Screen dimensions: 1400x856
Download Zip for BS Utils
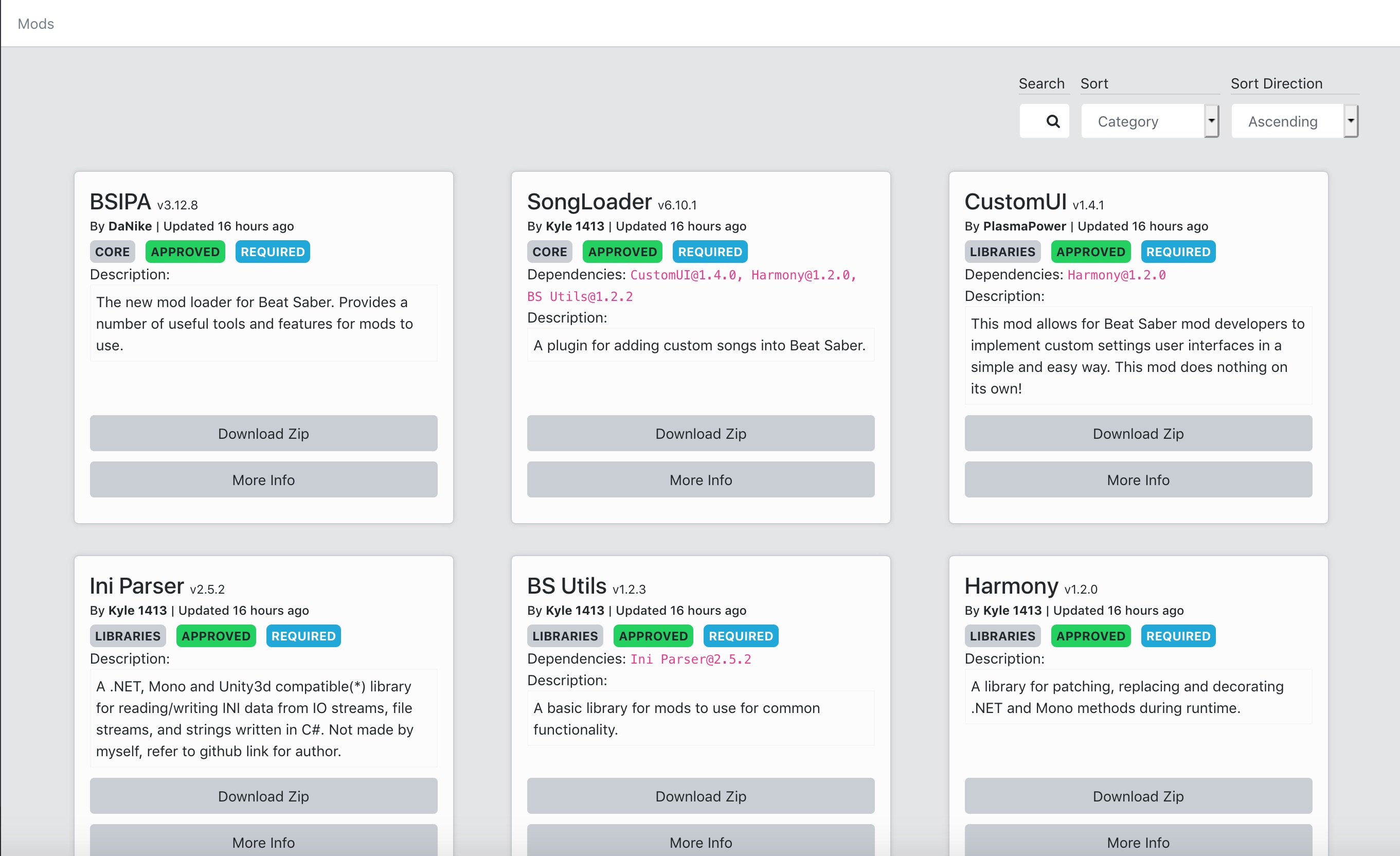coord(701,796)
